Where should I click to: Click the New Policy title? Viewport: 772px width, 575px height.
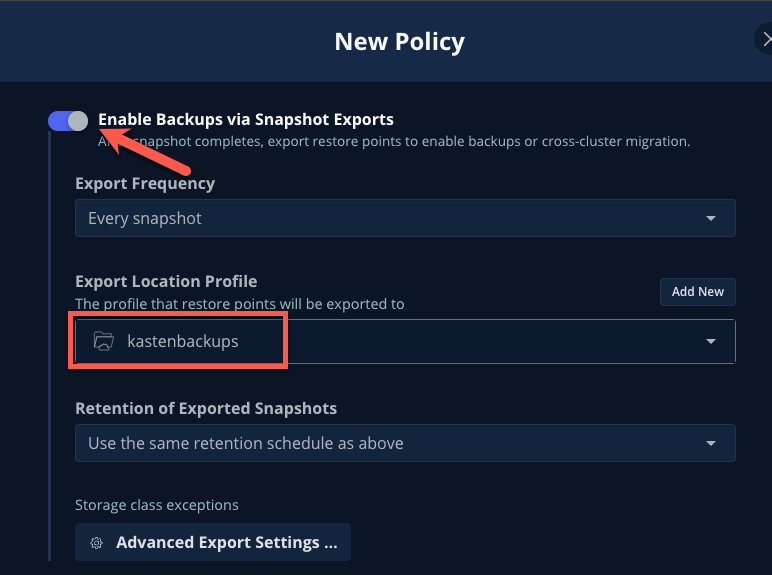tap(399, 41)
